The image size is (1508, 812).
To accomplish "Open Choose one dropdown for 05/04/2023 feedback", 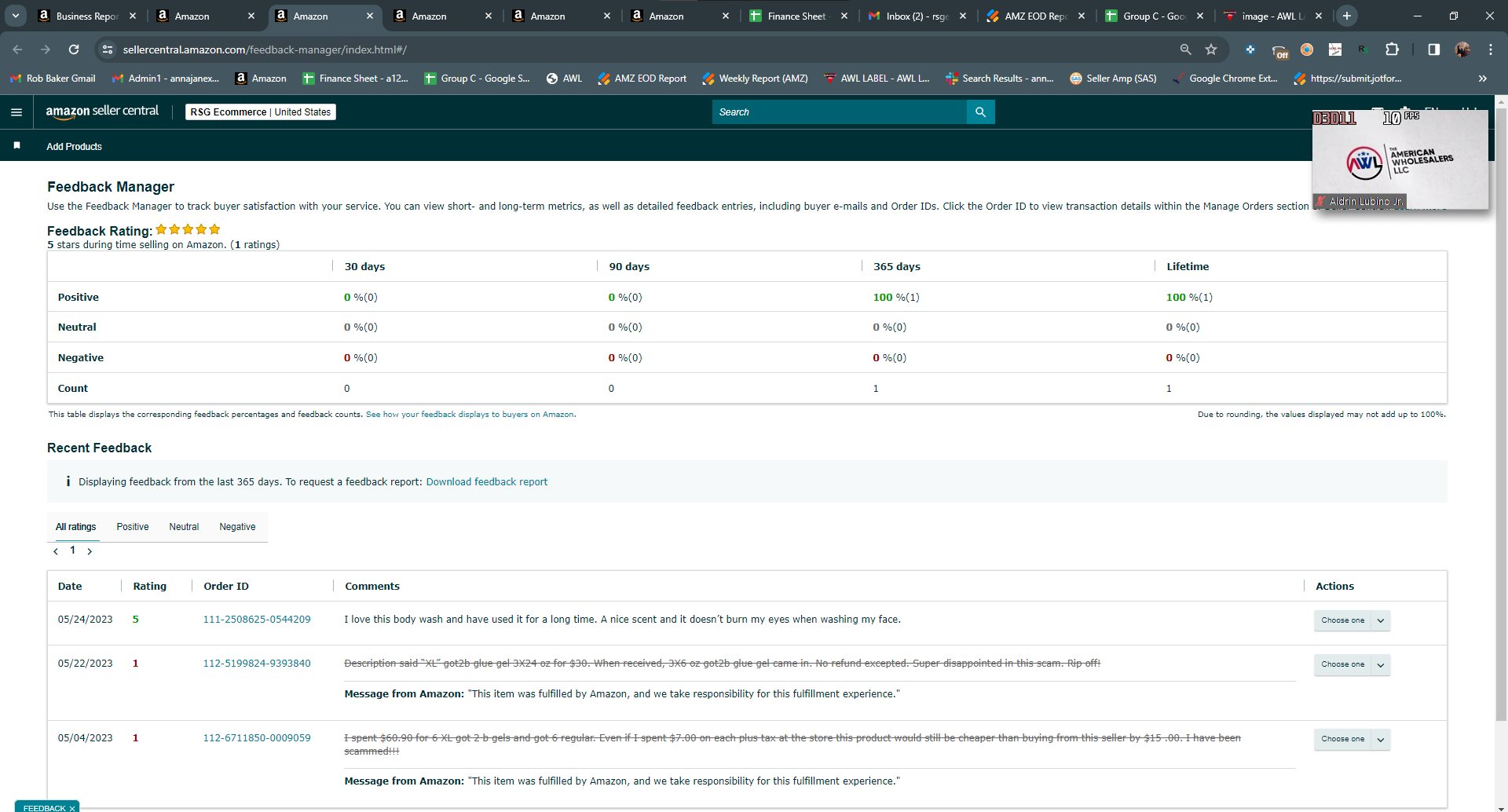I will point(1352,739).
